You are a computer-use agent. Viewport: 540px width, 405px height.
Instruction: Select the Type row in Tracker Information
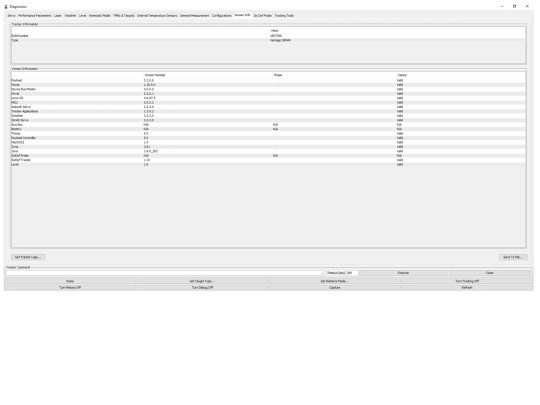268,40
